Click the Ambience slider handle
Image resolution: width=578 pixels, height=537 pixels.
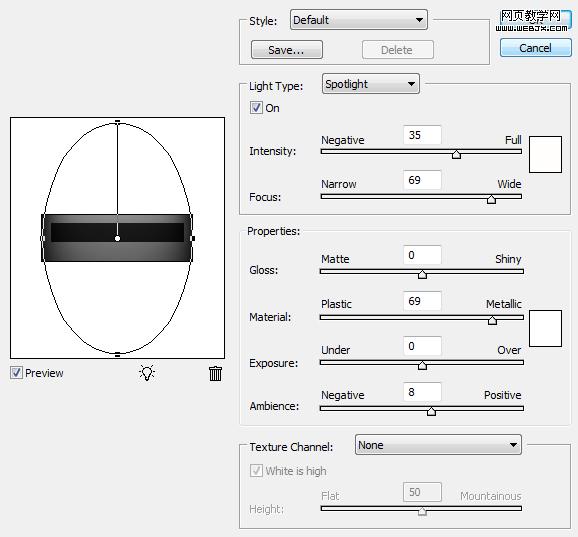[x=431, y=411]
